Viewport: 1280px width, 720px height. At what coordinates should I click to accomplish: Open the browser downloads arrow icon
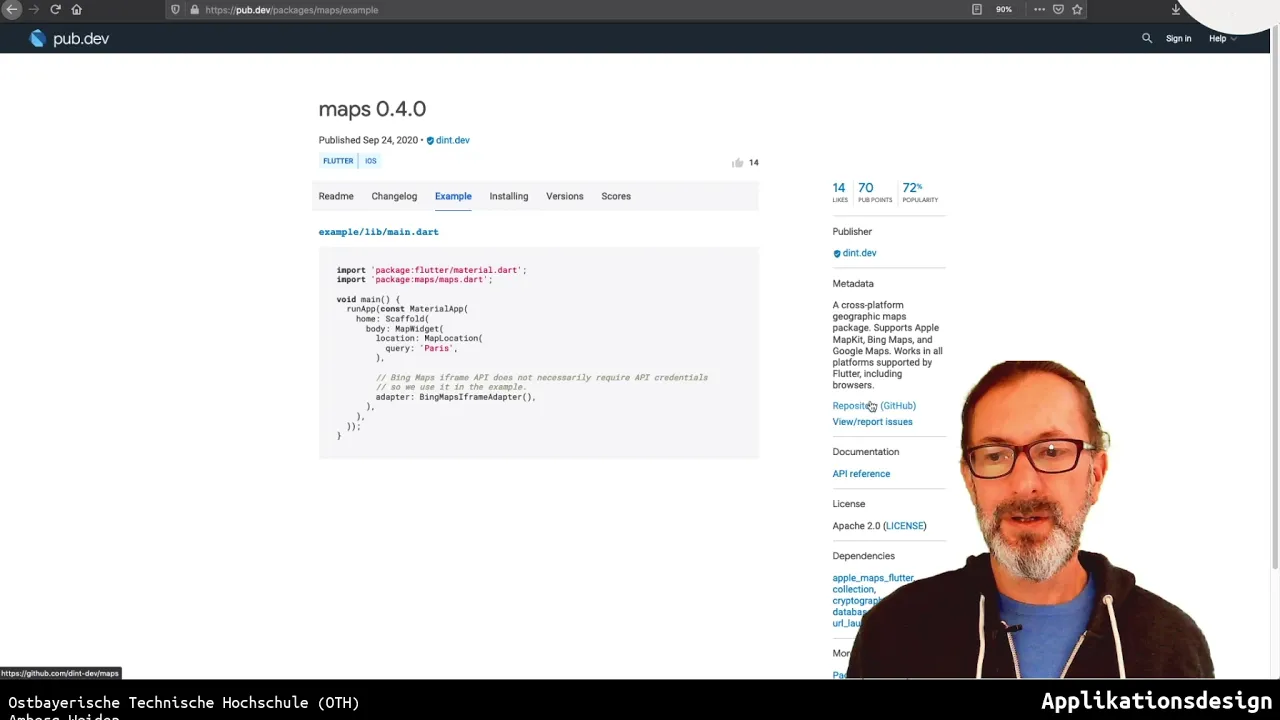pyautogui.click(x=1176, y=9)
